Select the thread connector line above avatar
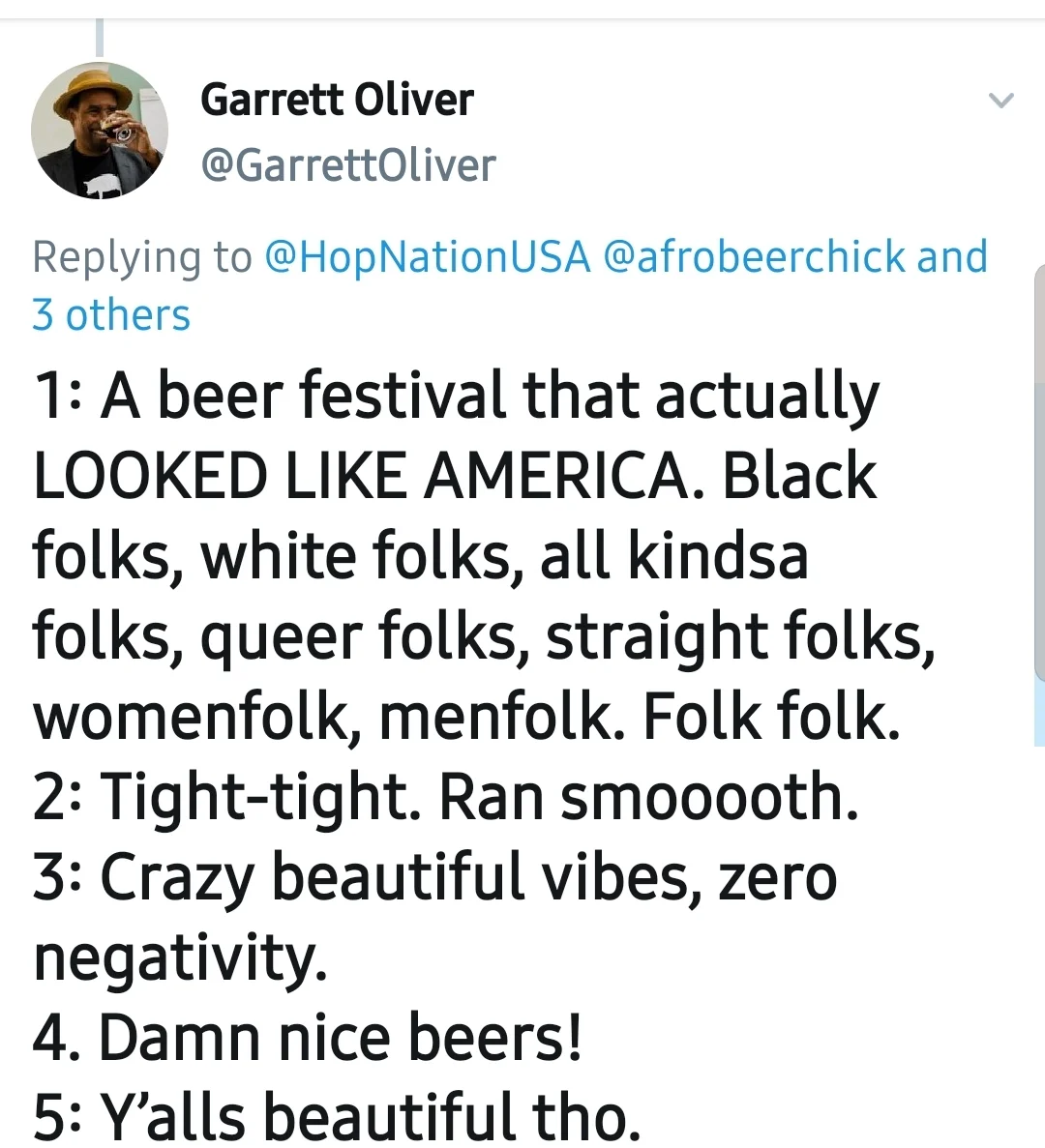 pyautogui.click(x=100, y=38)
